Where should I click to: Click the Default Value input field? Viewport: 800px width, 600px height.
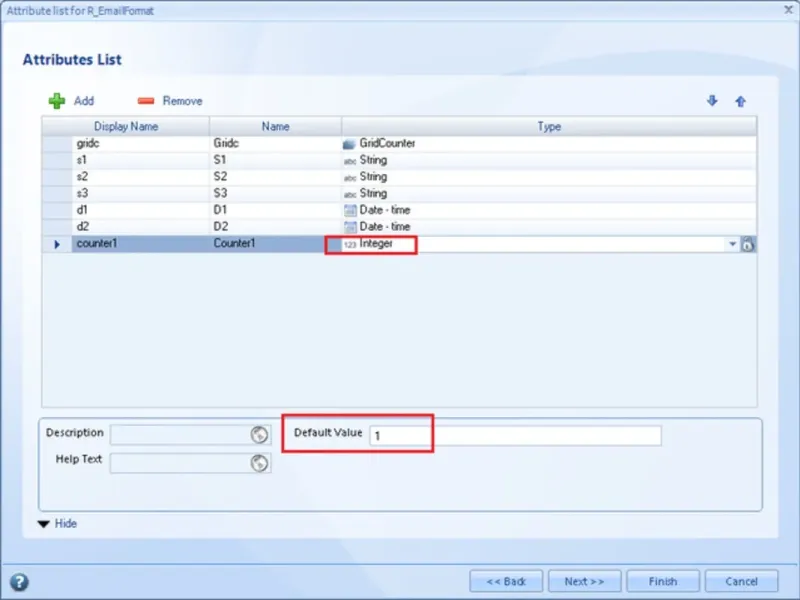[x=515, y=436]
